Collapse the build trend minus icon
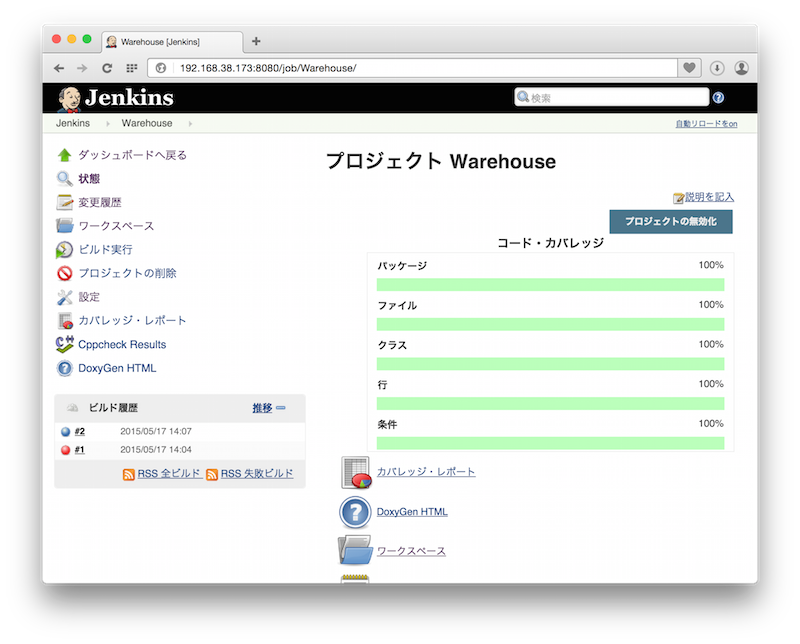The height and width of the screenshot is (644, 800). [281, 408]
